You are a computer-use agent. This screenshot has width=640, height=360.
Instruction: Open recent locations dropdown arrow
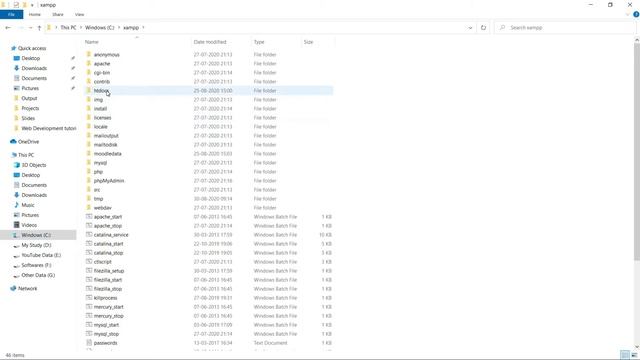(x=30, y=28)
